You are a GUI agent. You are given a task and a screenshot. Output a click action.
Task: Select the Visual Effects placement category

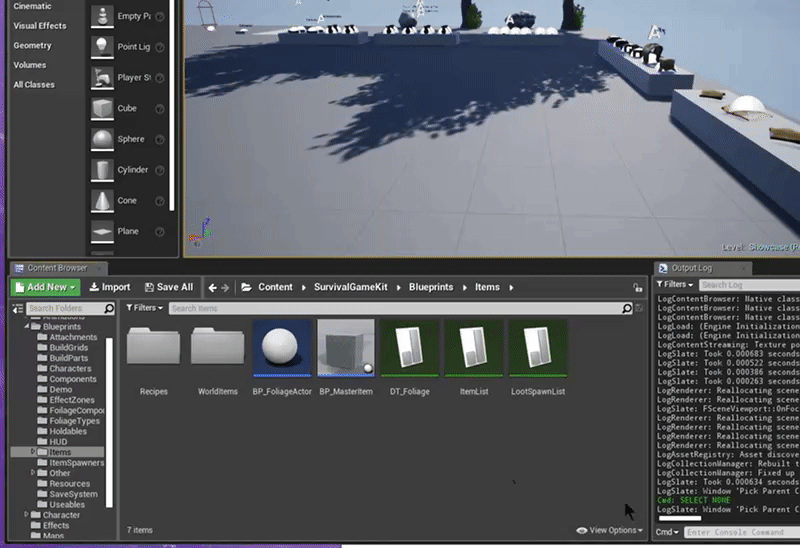point(40,26)
